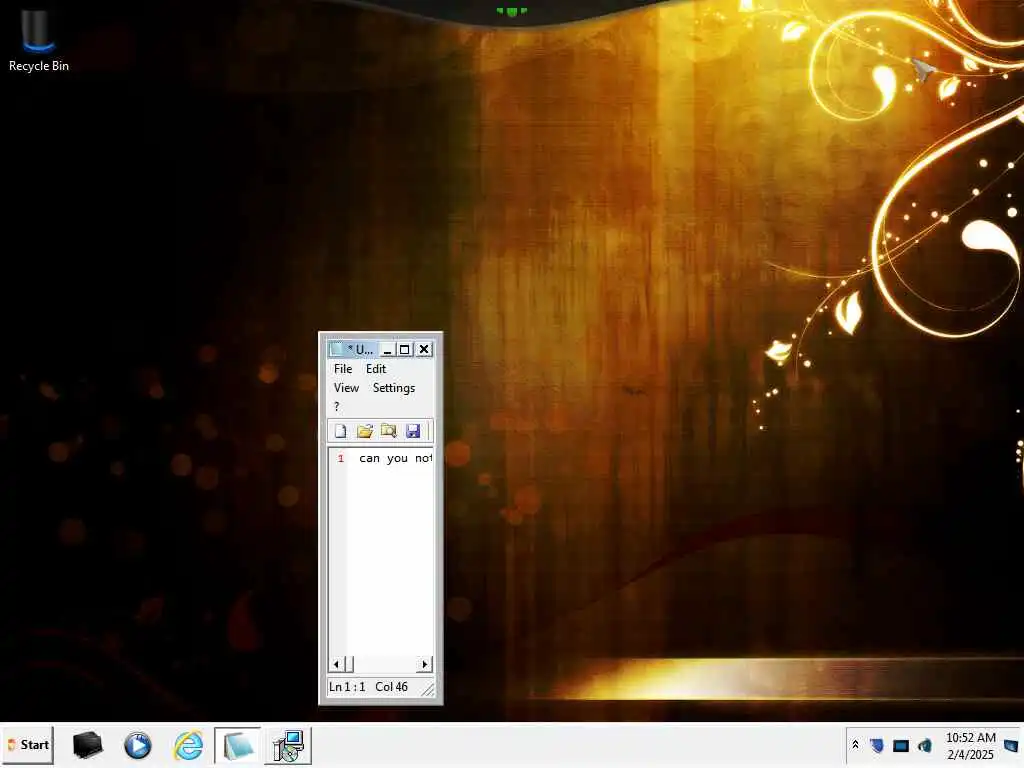
Task: Click the editor window title bar icon
Action: tap(336, 349)
